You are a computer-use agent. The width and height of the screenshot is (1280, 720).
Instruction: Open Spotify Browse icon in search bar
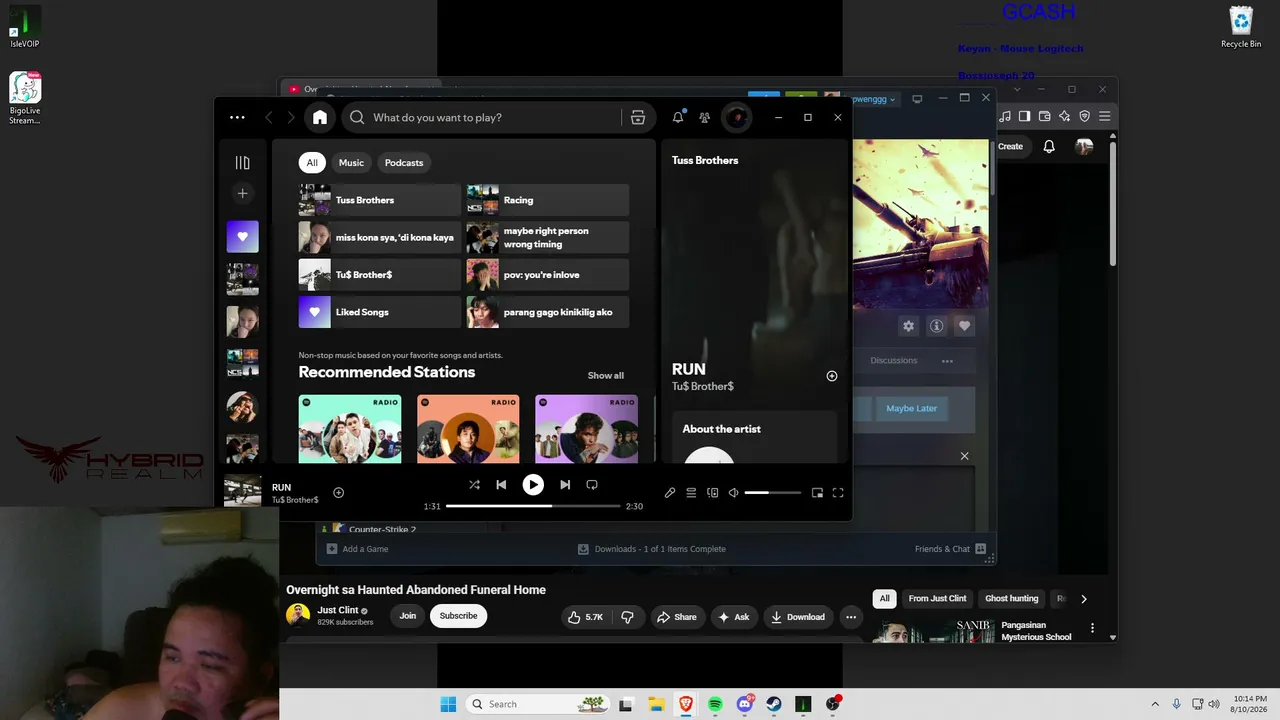click(638, 117)
